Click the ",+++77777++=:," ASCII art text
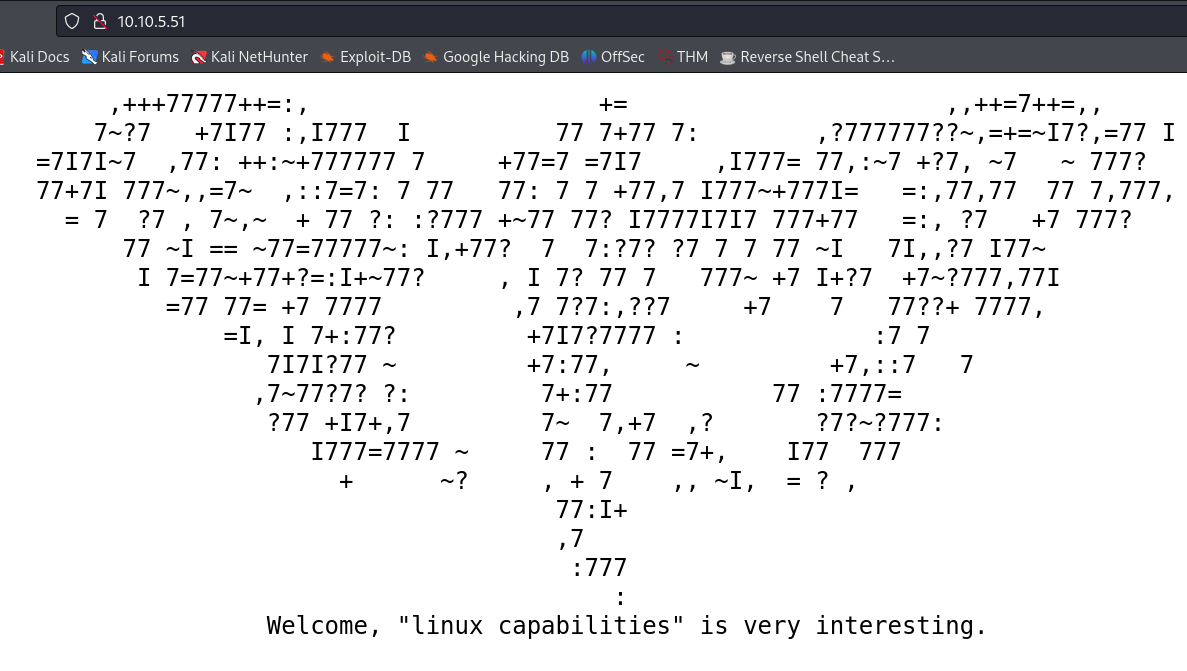Image resolution: width=1187 pixels, height=671 pixels. 209,104
